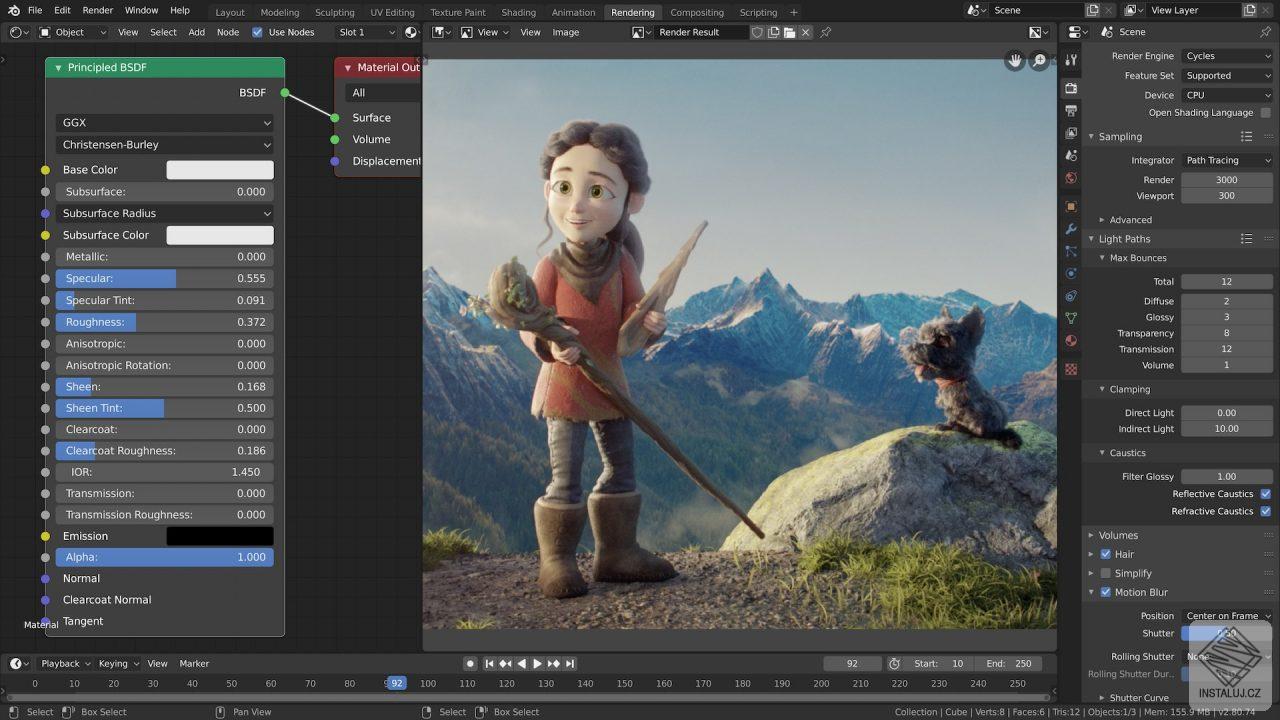Open the World properties tab icon
Viewport: 1280px width, 720px height.
click(1071, 178)
